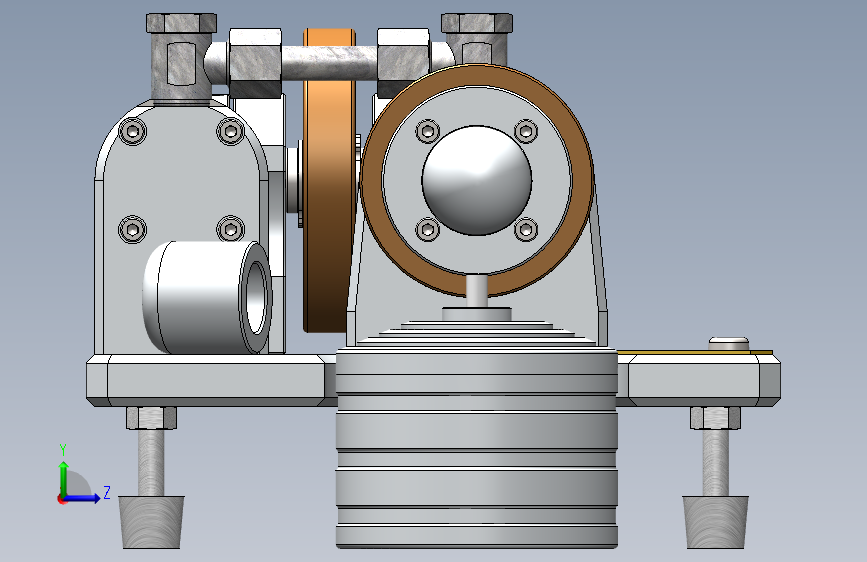The image size is (867, 562).
Task: Select the hex nut under the right base plate
Action: pos(715,418)
